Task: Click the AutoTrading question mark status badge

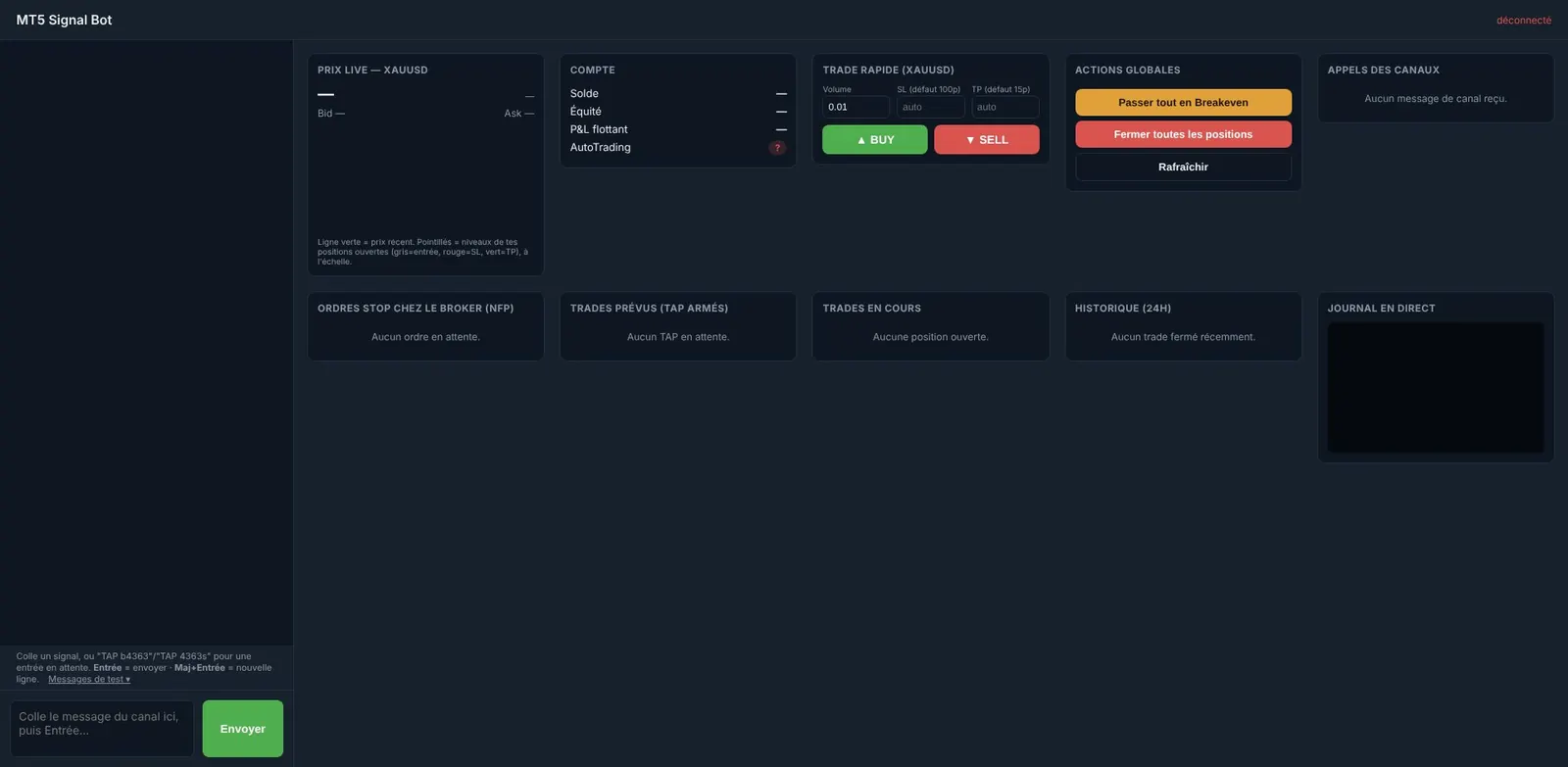Action: (777, 148)
